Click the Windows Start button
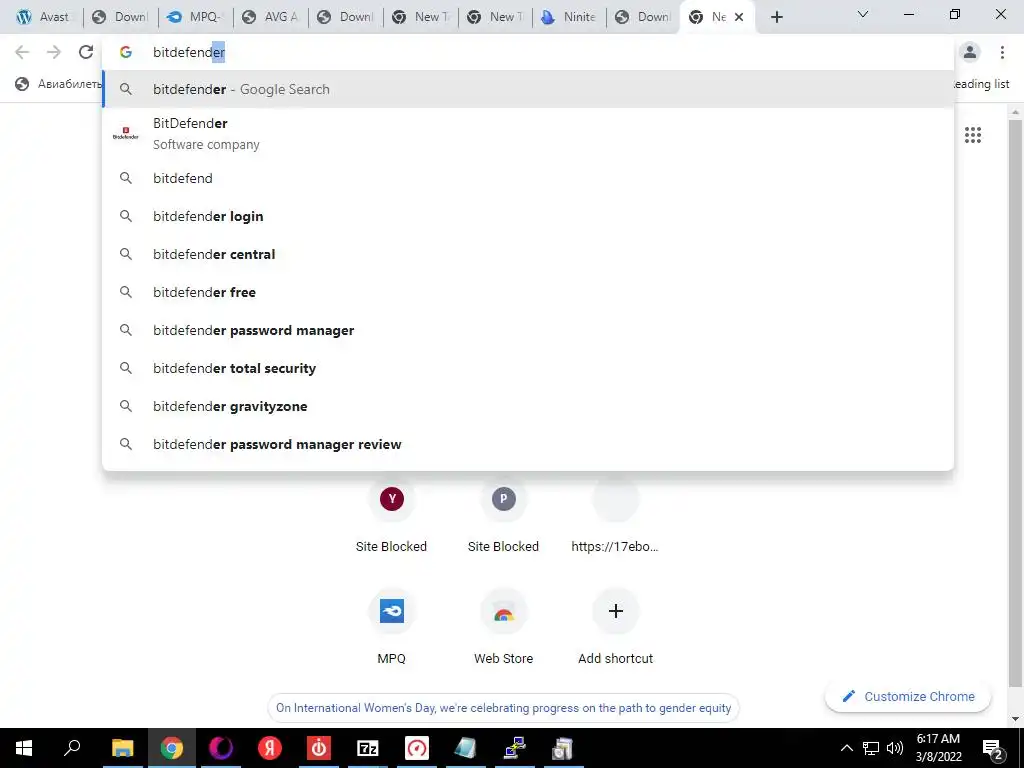The image size is (1024, 768). (x=24, y=748)
